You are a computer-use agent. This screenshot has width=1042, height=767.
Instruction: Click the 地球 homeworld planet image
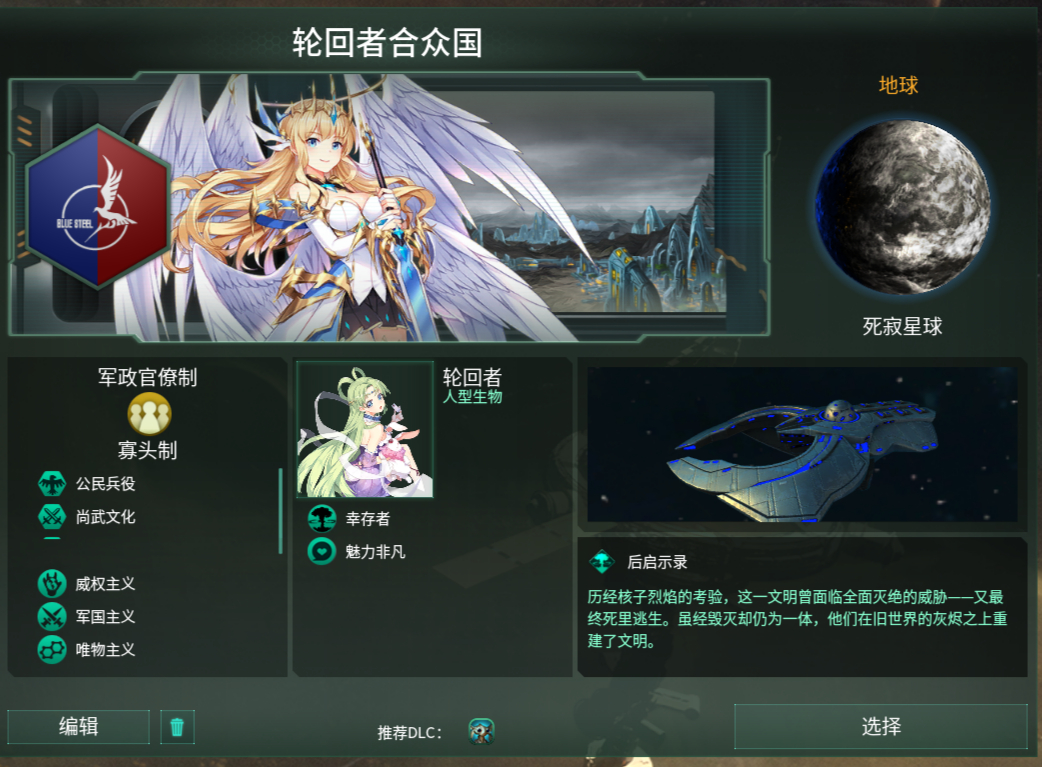902,207
